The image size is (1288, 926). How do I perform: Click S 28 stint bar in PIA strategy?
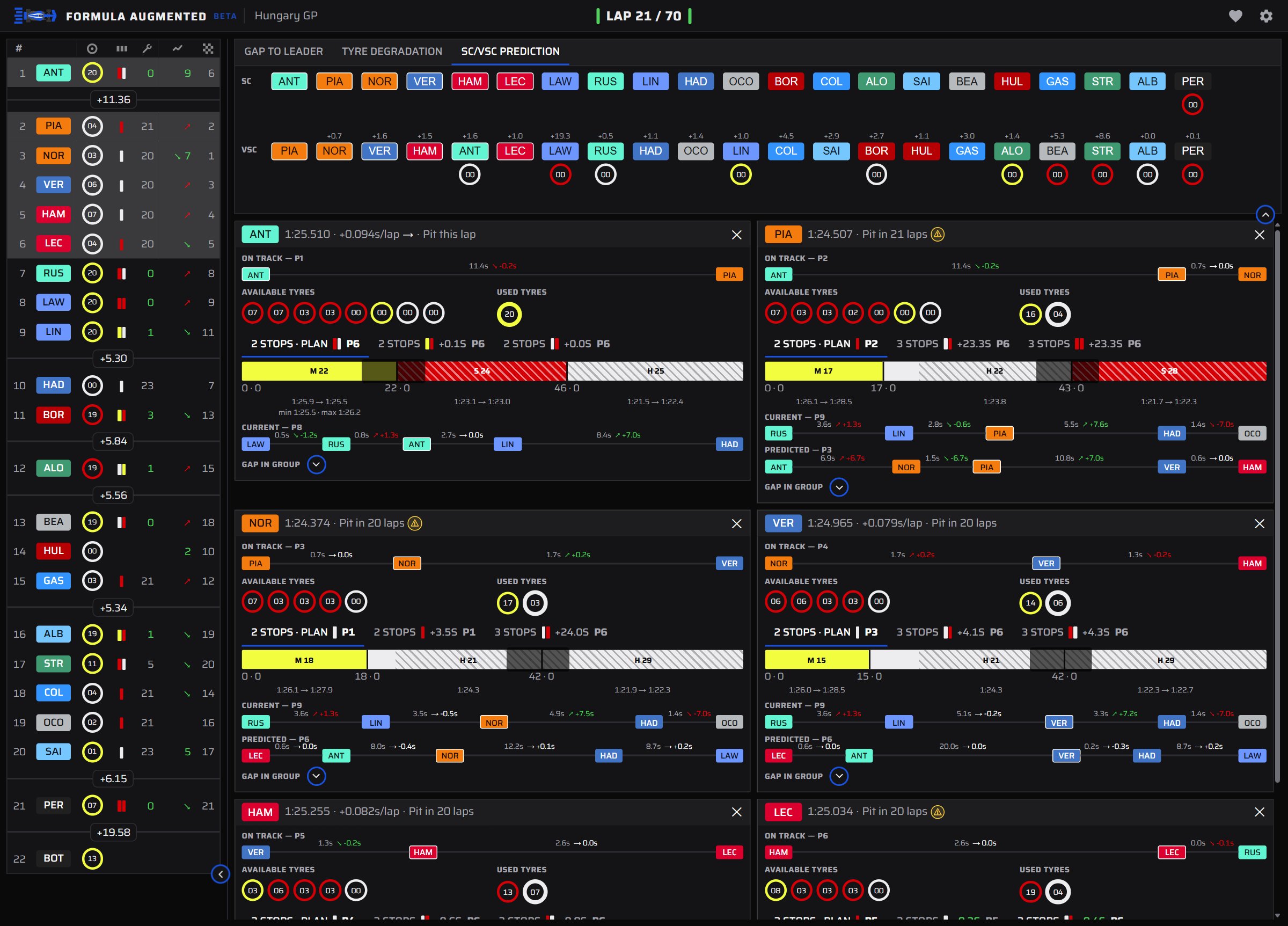pos(1169,370)
